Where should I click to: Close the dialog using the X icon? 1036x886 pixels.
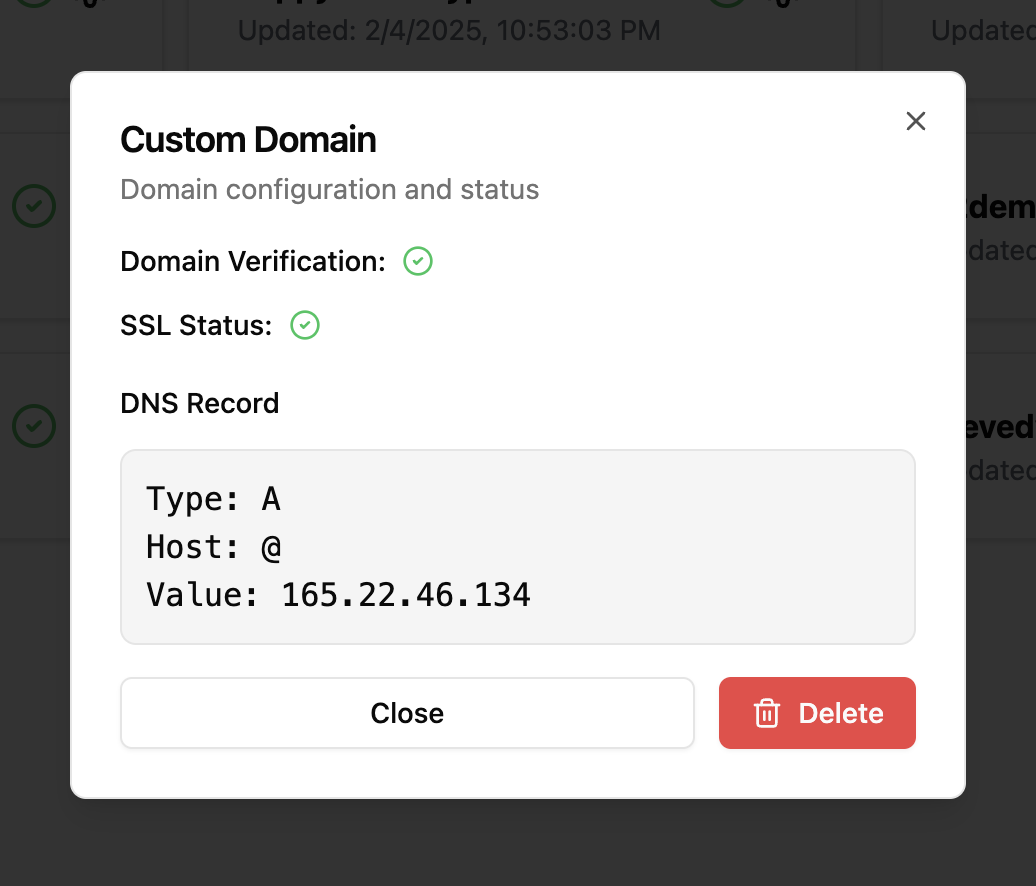[915, 121]
